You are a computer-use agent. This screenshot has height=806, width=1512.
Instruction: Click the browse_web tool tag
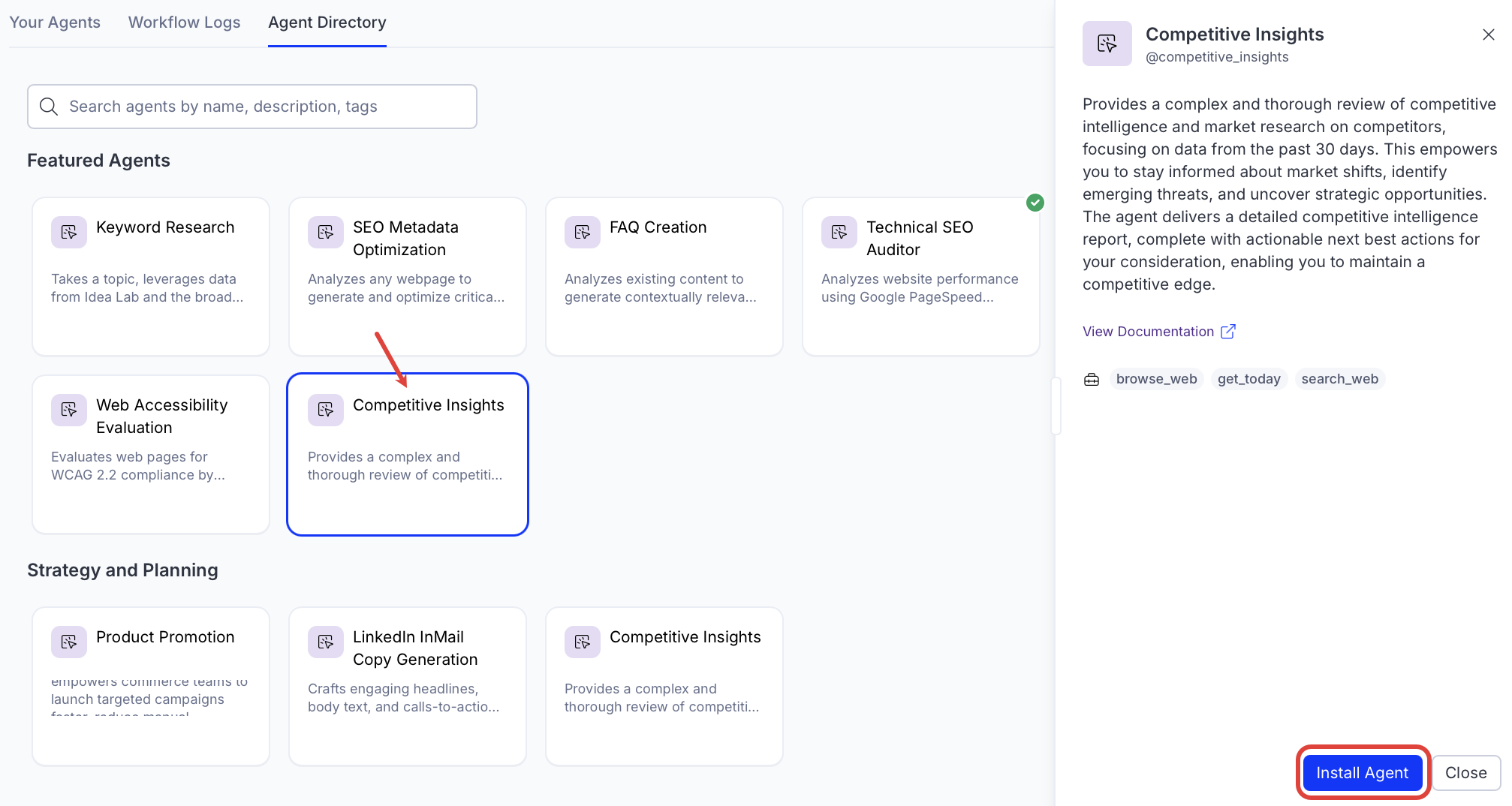tap(1156, 379)
